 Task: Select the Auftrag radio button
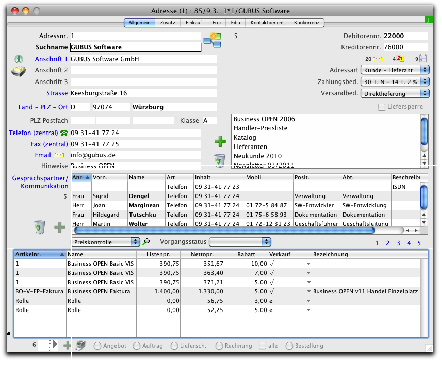click(137, 346)
